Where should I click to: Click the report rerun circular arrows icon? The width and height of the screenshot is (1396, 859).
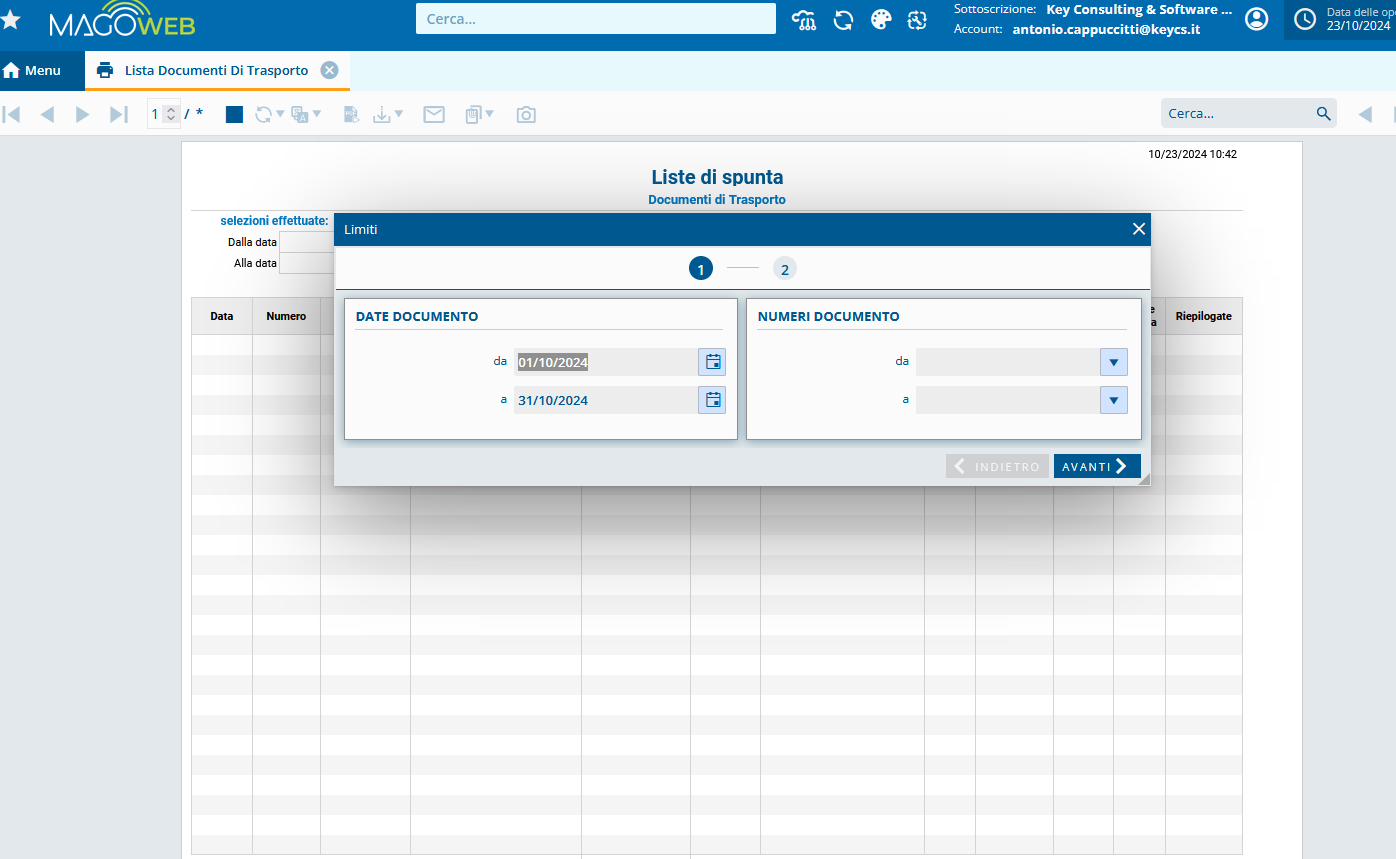tap(263, 114)
